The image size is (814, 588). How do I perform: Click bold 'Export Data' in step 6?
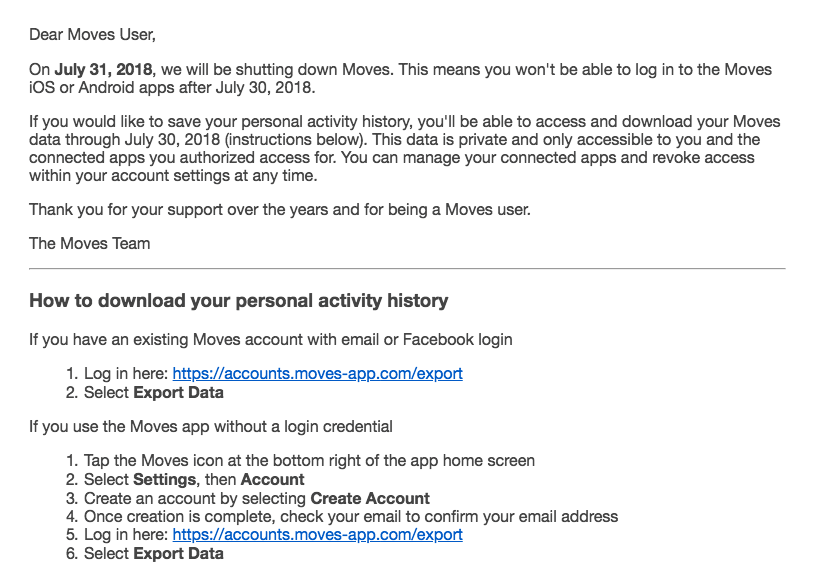pos(178,553)
